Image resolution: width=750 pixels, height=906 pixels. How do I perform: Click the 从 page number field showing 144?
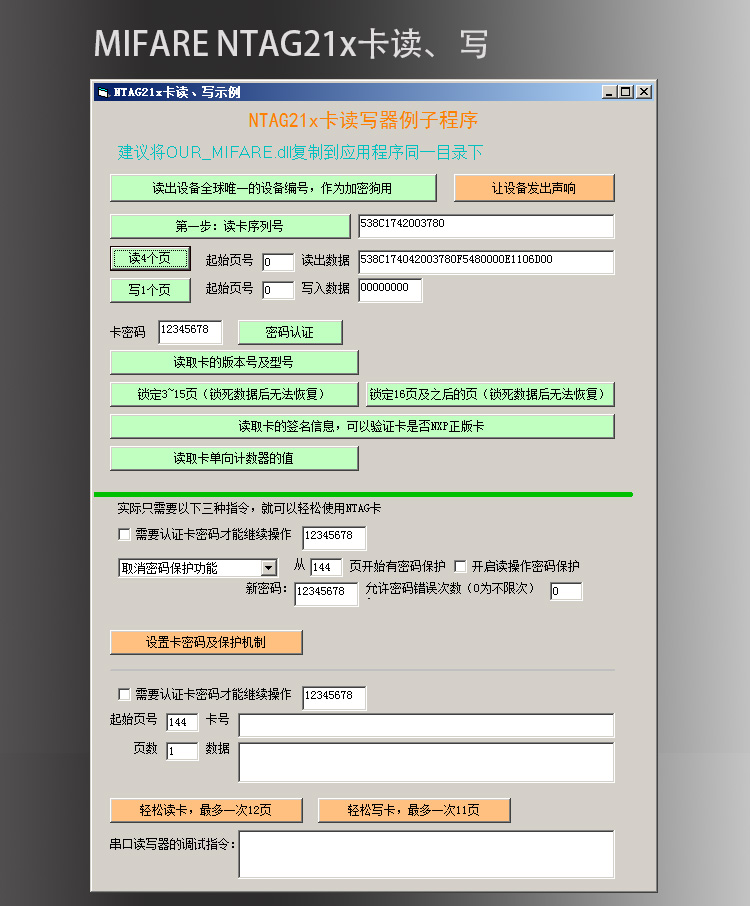[x=326, y=567]
